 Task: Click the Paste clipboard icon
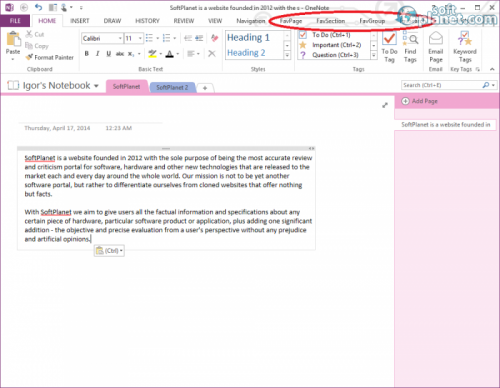click(13, 39)
